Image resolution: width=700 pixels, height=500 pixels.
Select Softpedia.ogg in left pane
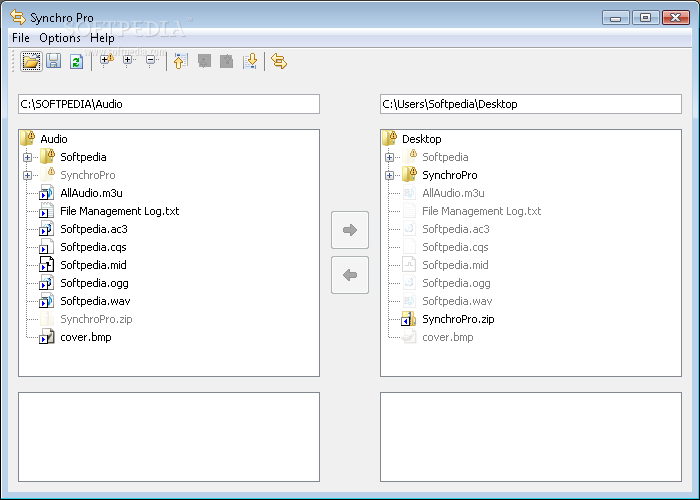(94, 283)
